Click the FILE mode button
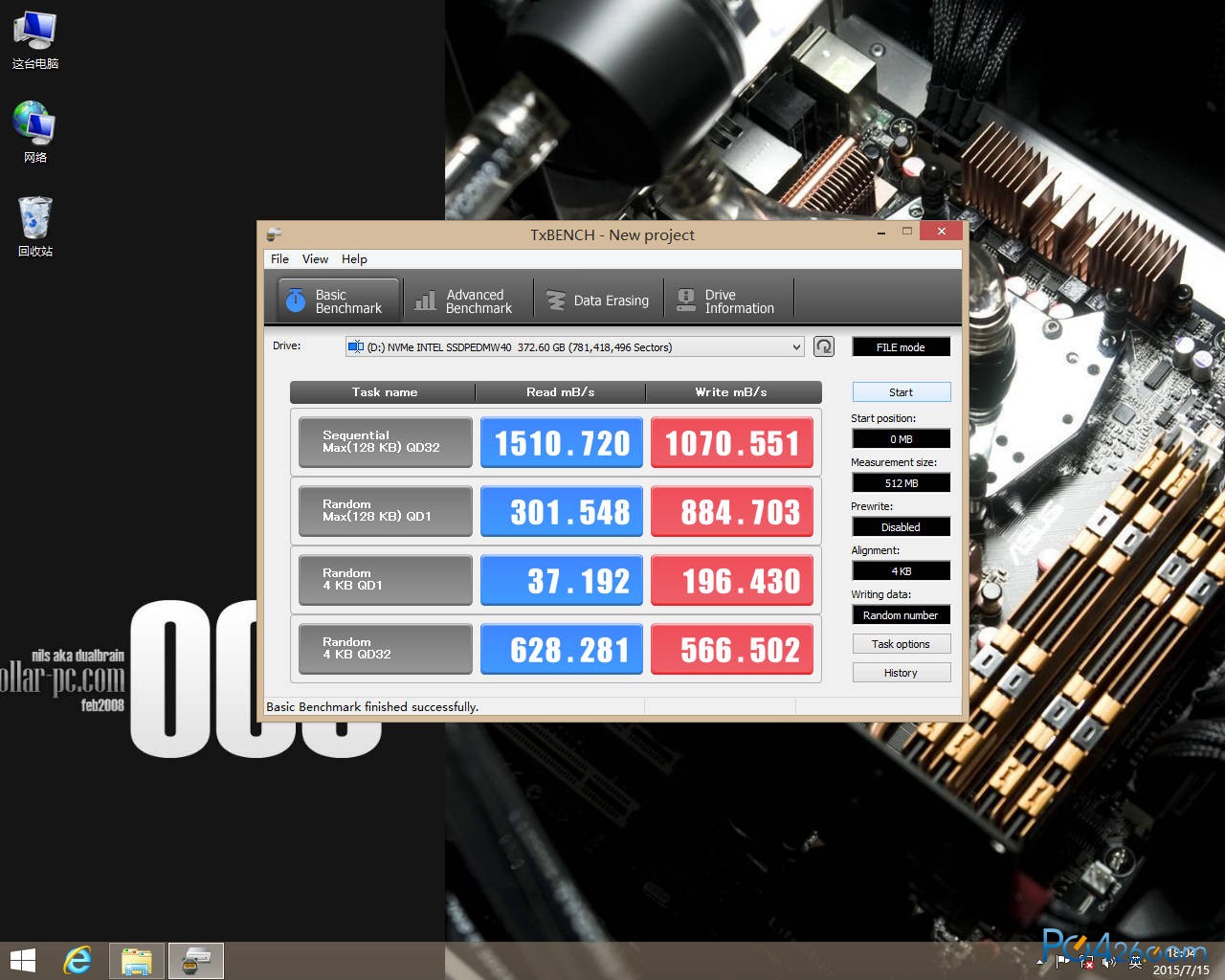 pos(901,346)
